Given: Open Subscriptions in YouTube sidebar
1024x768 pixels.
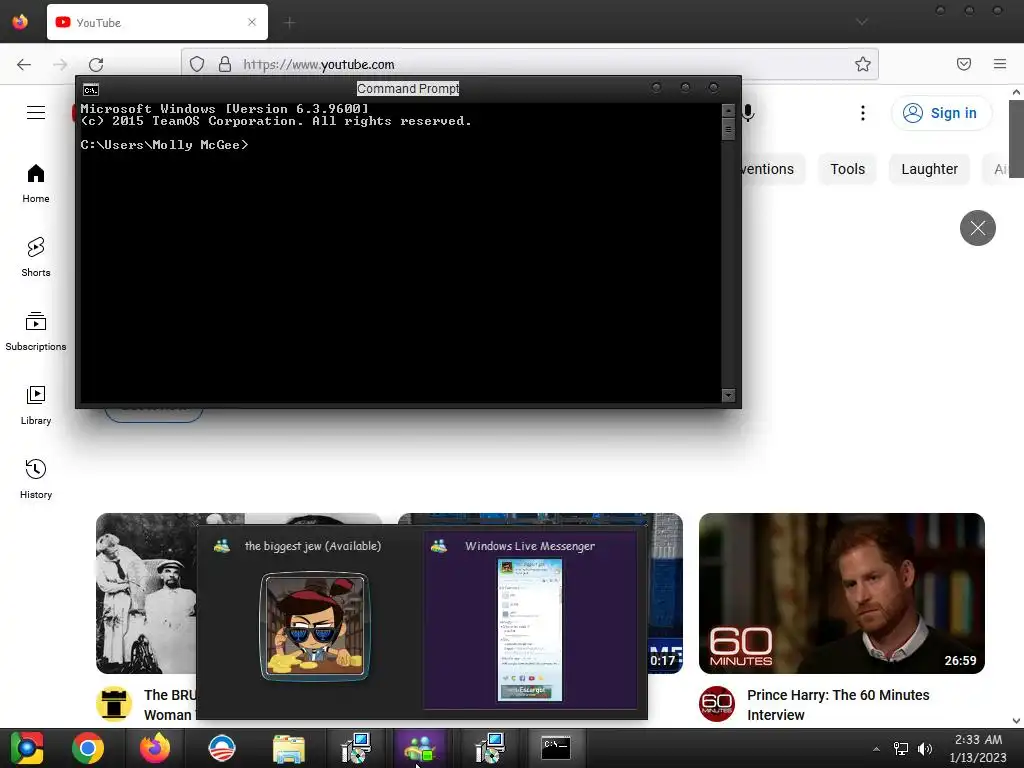Looking at the screenshot, I should 36,331.
